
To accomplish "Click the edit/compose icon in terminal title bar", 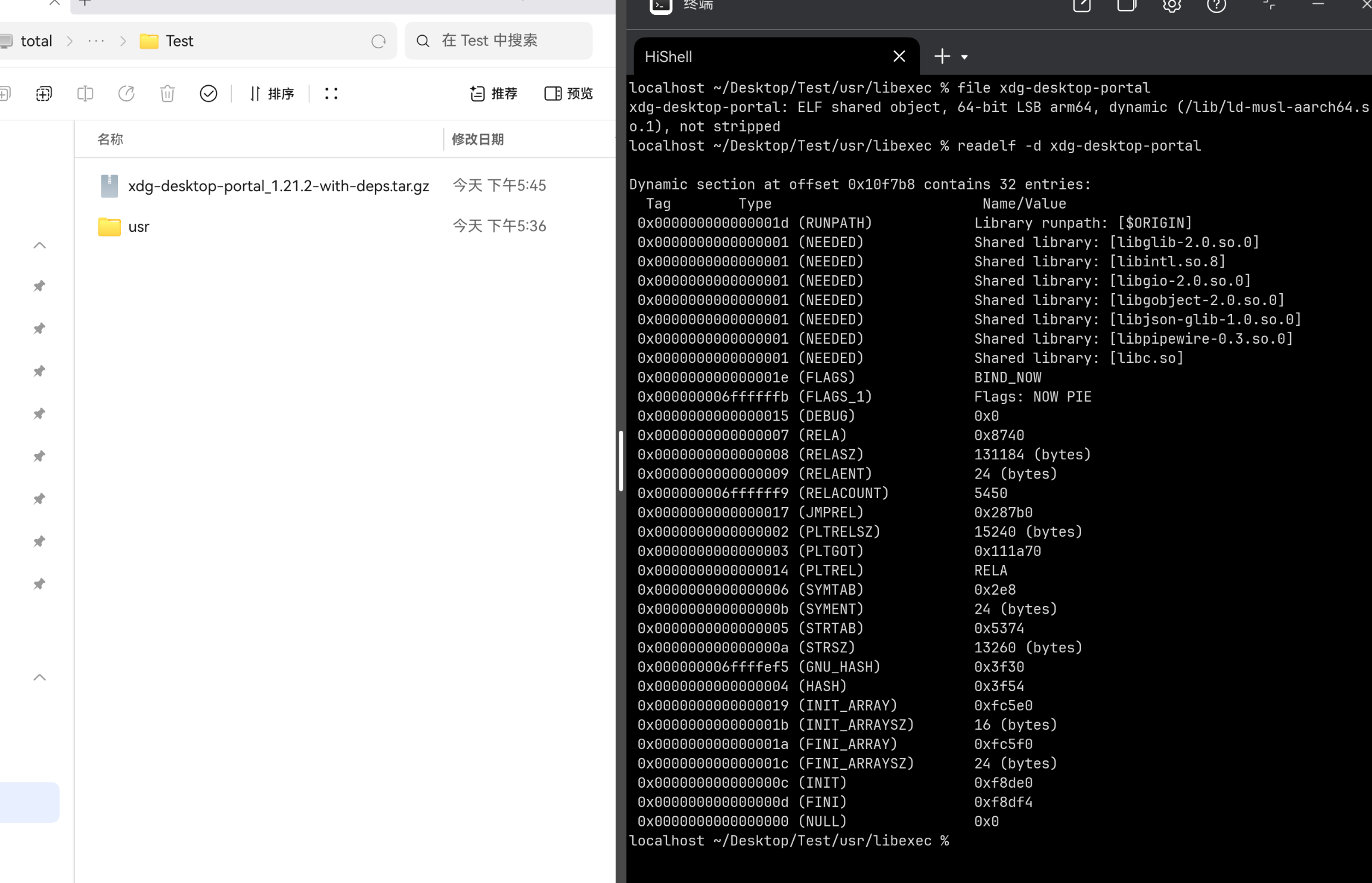I will point(1082,5).
